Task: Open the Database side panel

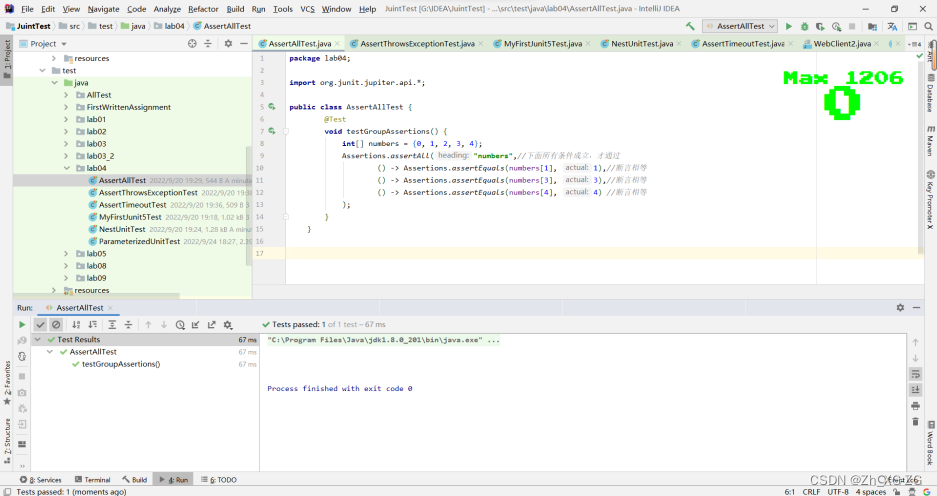Action: click(930, 93)
